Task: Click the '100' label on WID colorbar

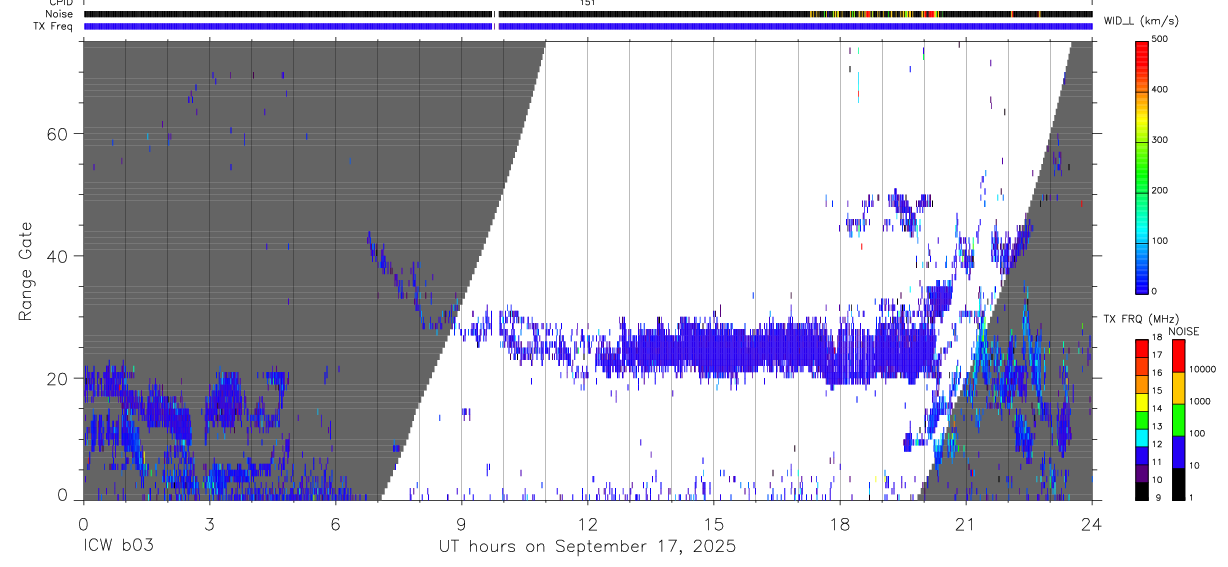Action: (1159, 241)
